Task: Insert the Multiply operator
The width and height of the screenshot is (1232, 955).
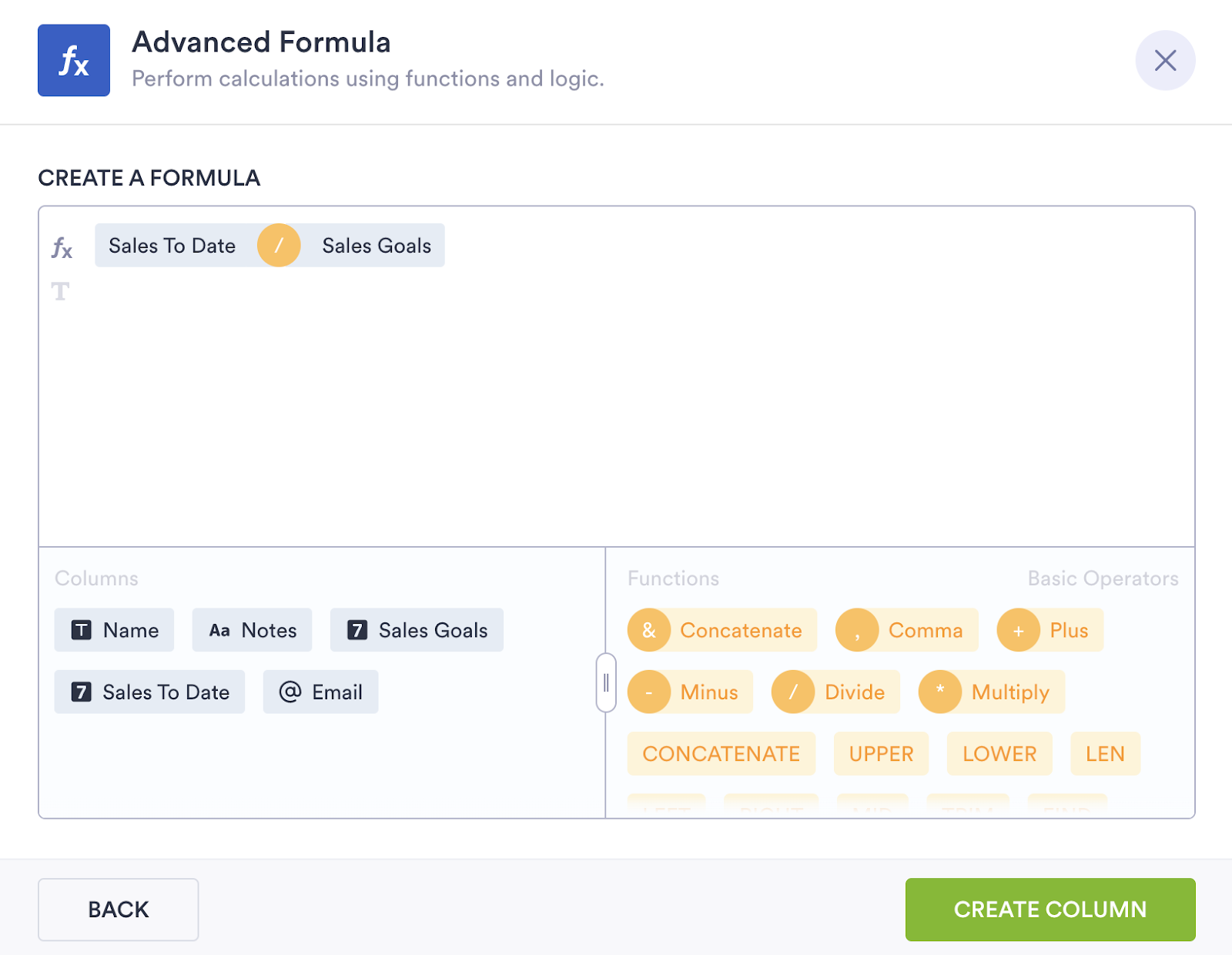Action: 991,692
